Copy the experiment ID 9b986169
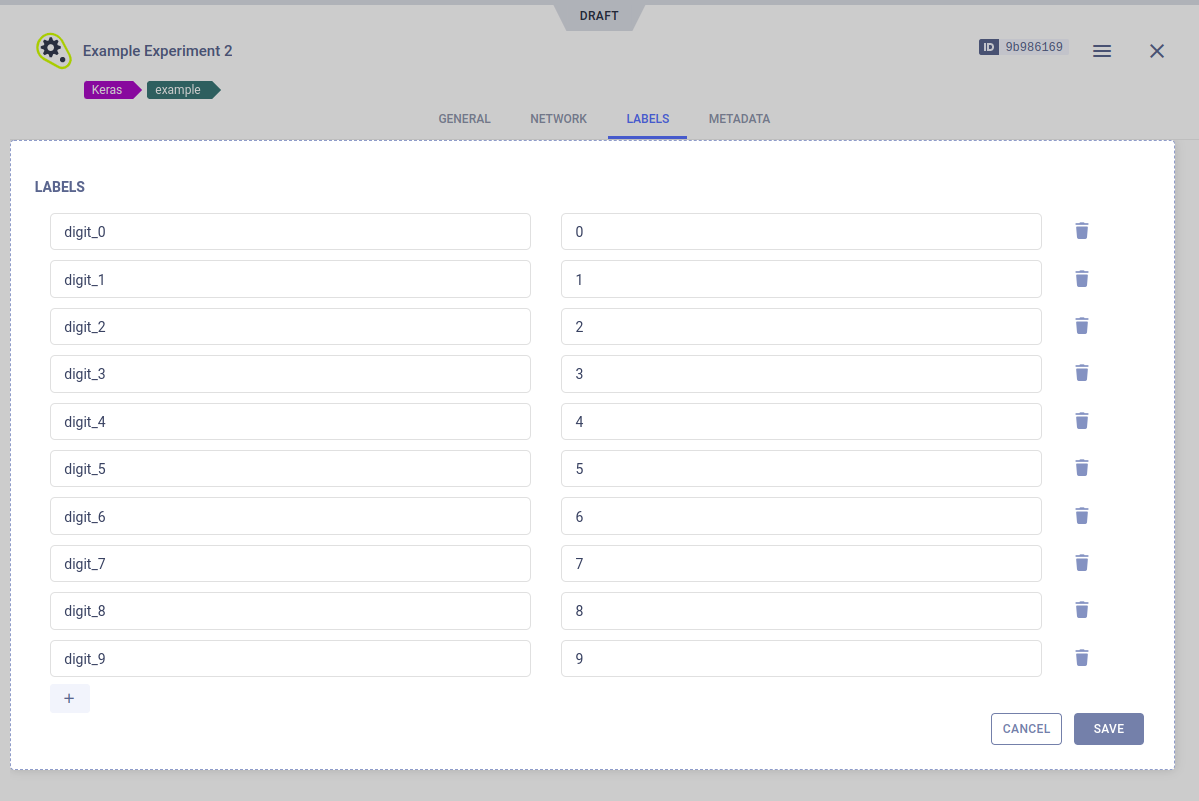Image resolution: width=1199 pixels, height=801 pixels. pyautogui.click(x=1033, y=47)
